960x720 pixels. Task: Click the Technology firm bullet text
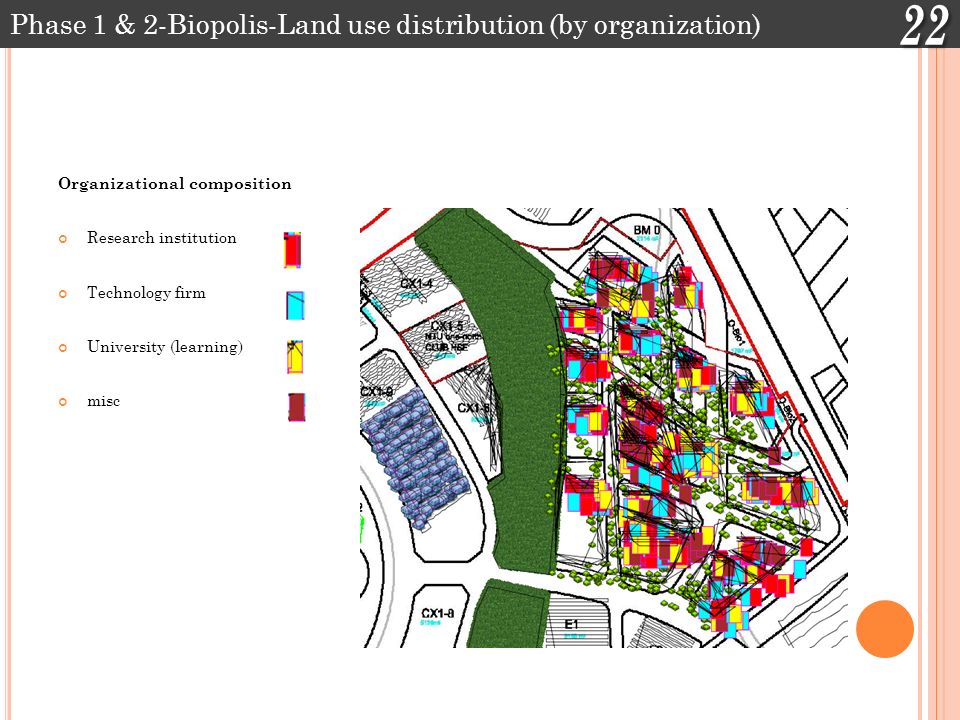(146, 293)
